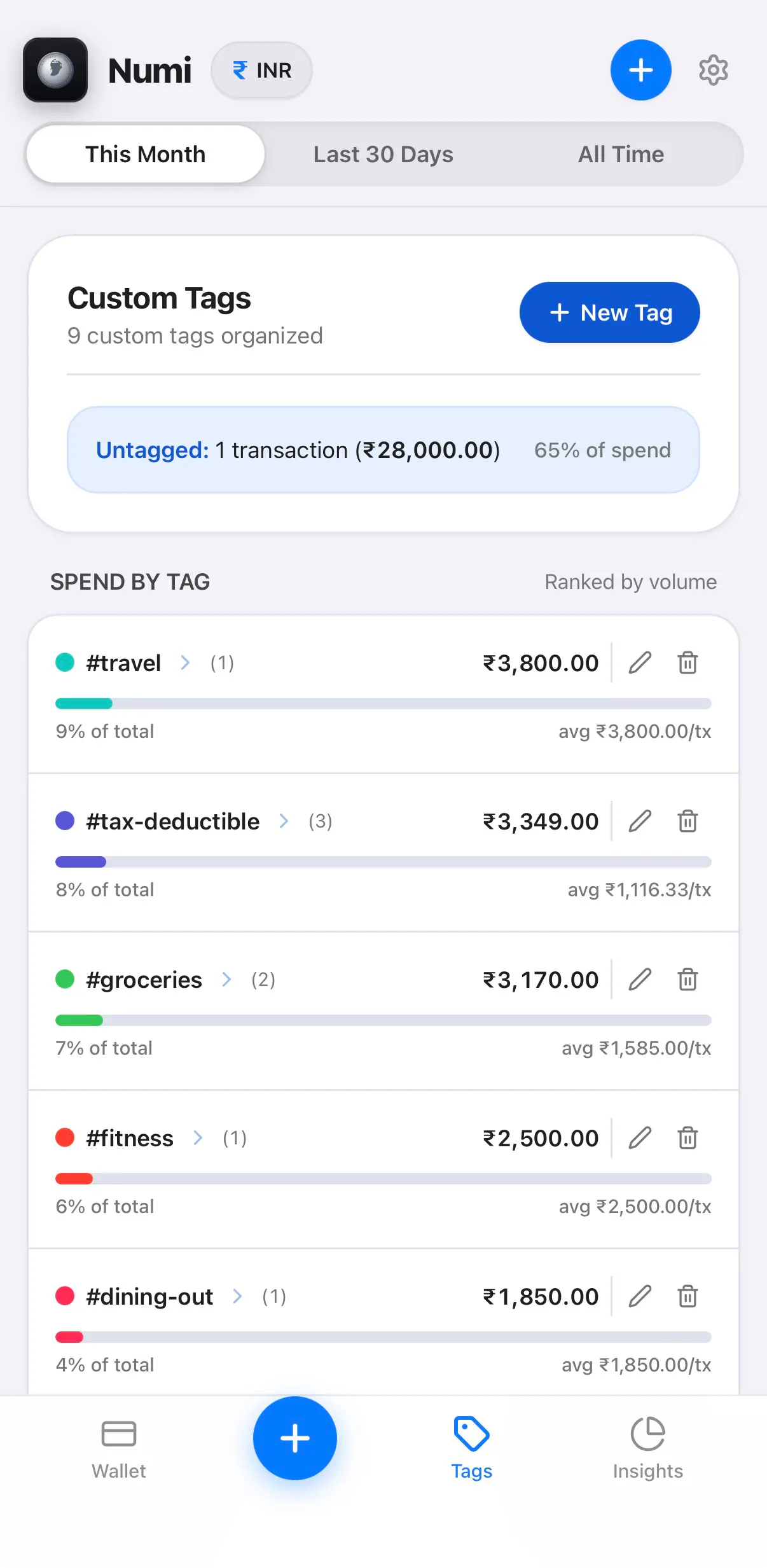Create a tag with New Tag button
Screen dimensions: 767x1568
click(609, 312)
